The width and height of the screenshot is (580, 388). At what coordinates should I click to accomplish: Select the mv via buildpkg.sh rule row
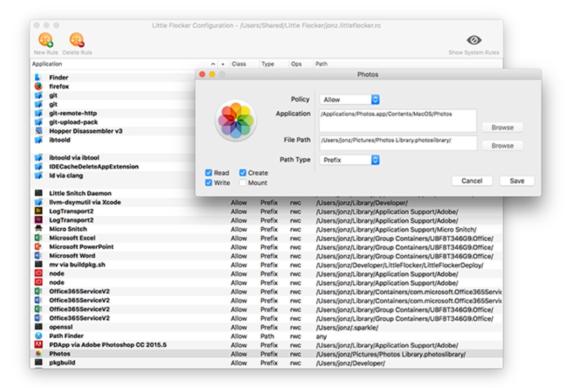click(x=266, y=264)
